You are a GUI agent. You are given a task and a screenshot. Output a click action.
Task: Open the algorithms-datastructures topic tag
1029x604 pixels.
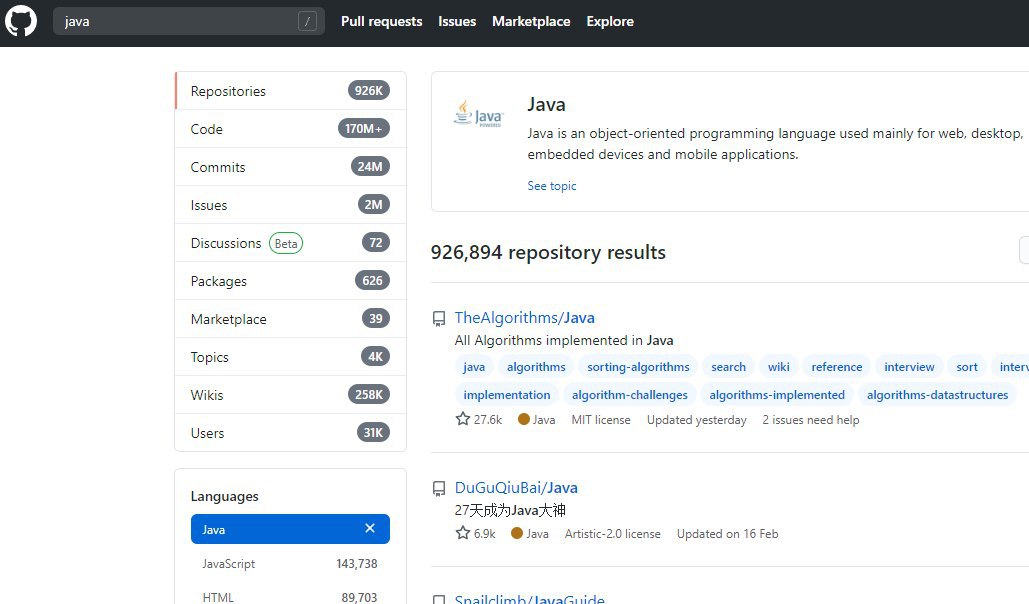point(937,395)
